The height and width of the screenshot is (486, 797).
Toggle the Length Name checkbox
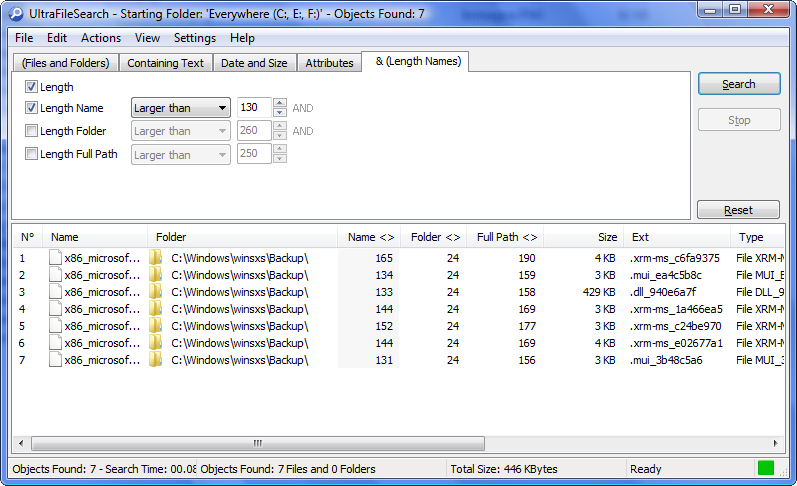pos(31,108)
